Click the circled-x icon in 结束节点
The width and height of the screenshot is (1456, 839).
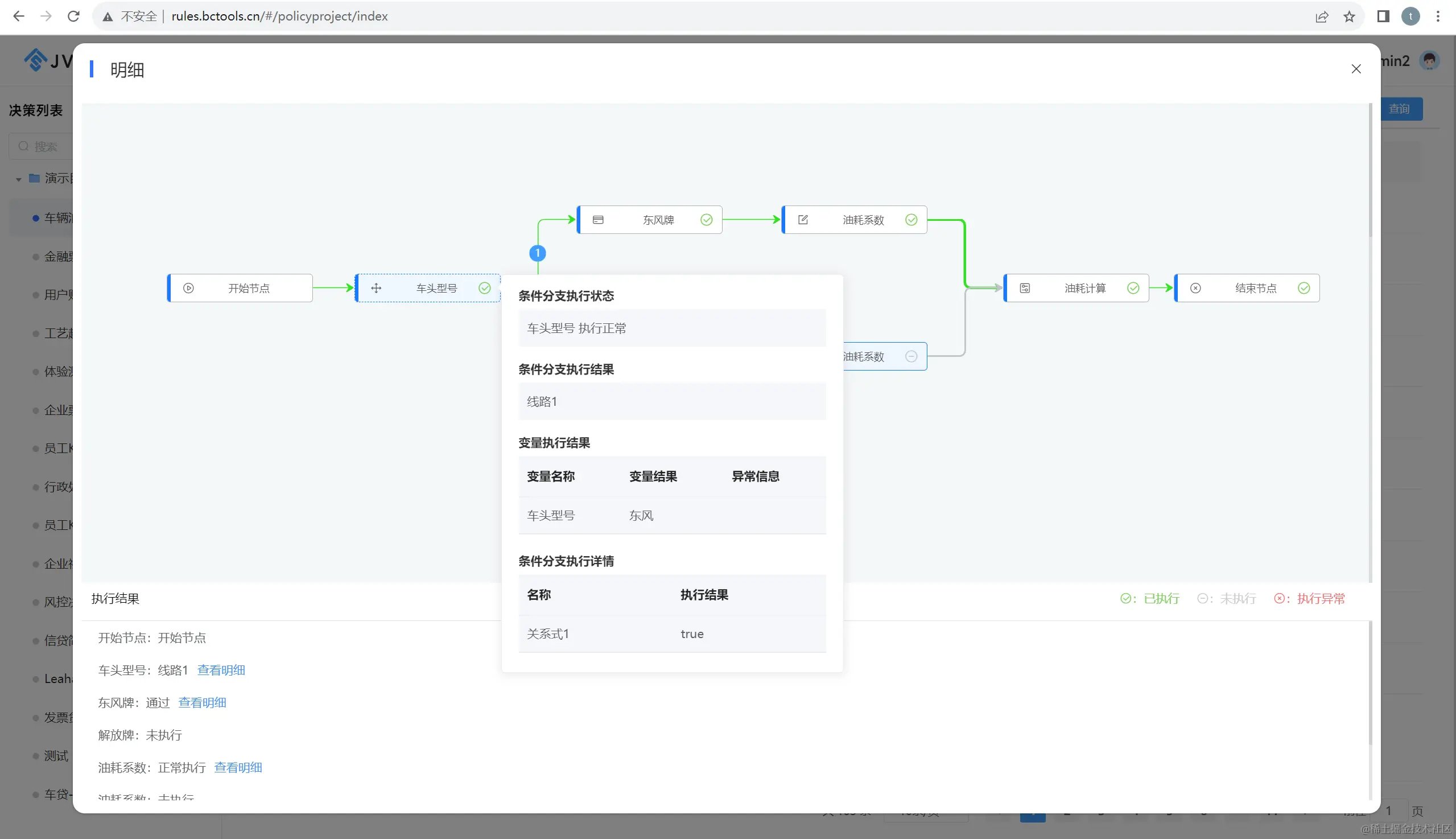tap(1195, 288)
